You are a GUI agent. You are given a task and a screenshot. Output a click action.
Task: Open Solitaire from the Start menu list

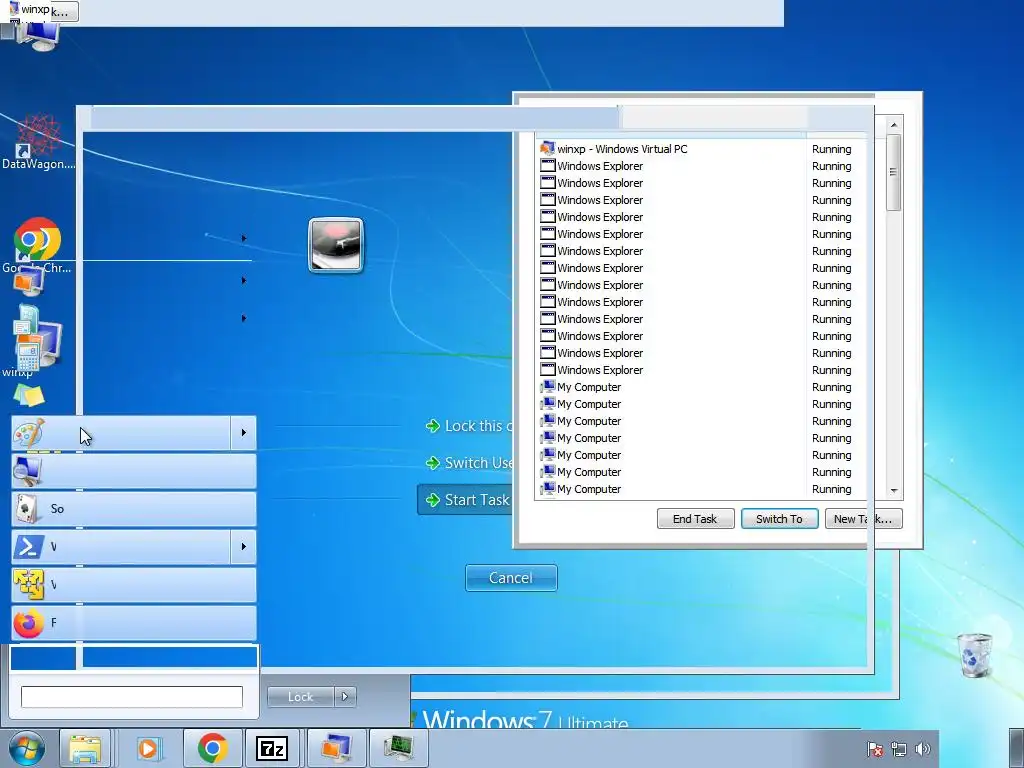tap(134, 508)
